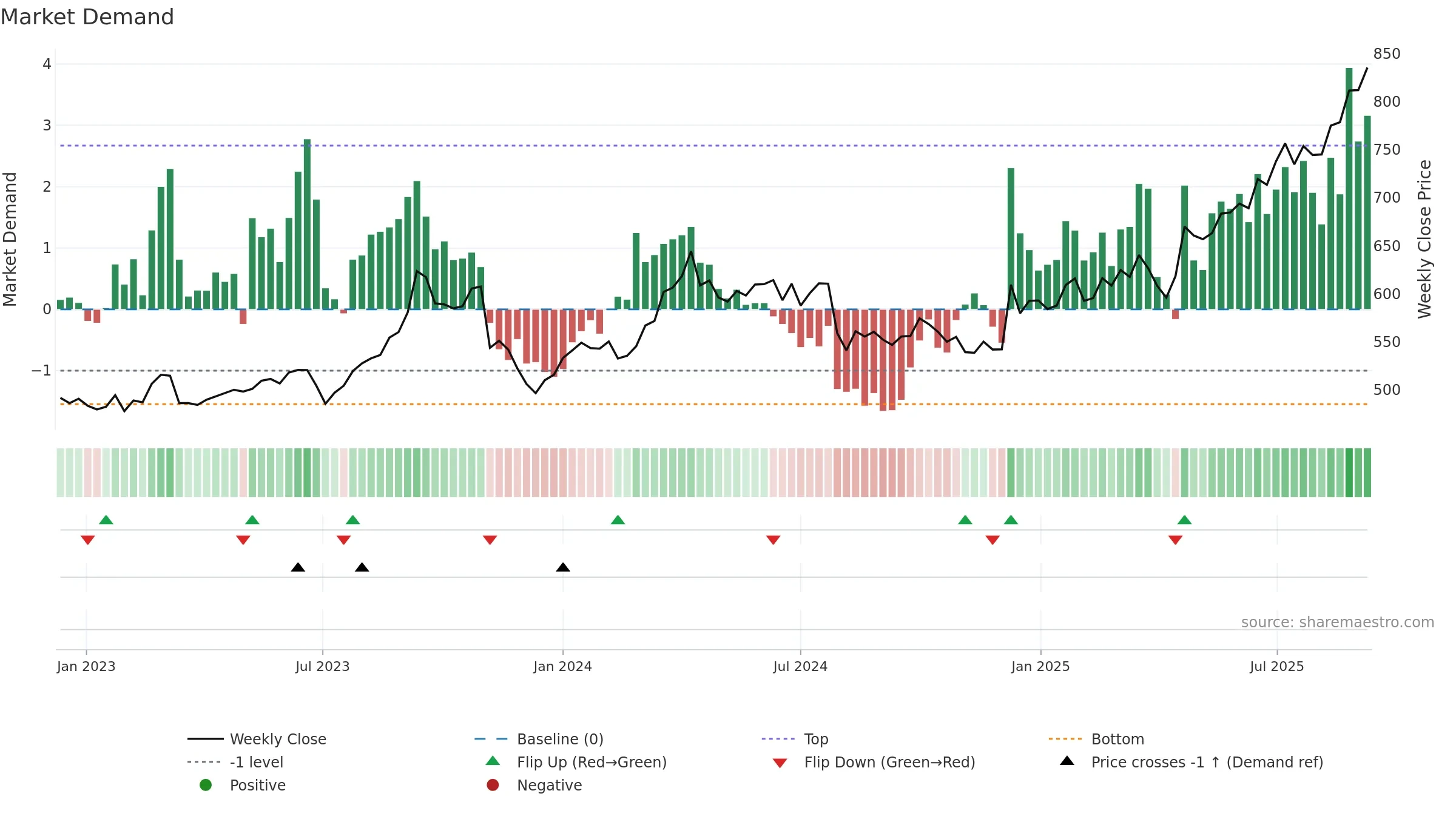The width and height of the screenshot is (1456, 819).
Task: Click the −1 demand axis tick
Action: pos(41,371)
